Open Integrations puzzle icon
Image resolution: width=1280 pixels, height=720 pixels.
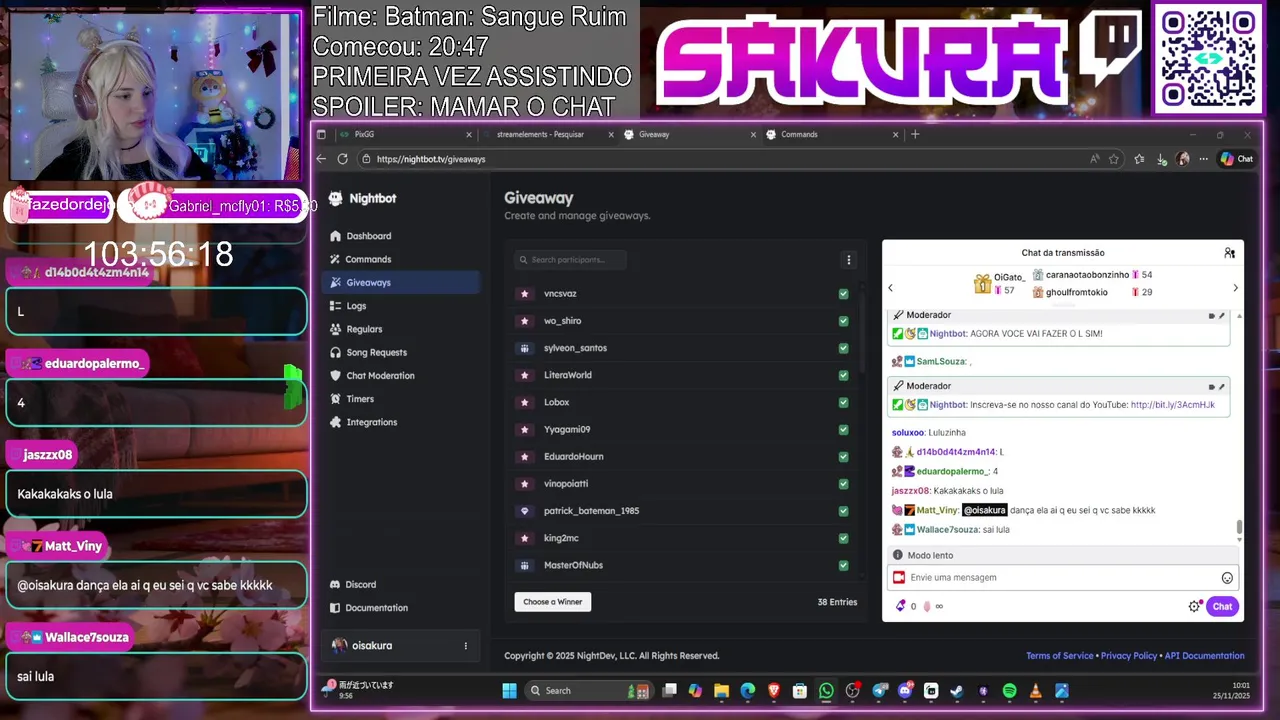tap(336, 422)
